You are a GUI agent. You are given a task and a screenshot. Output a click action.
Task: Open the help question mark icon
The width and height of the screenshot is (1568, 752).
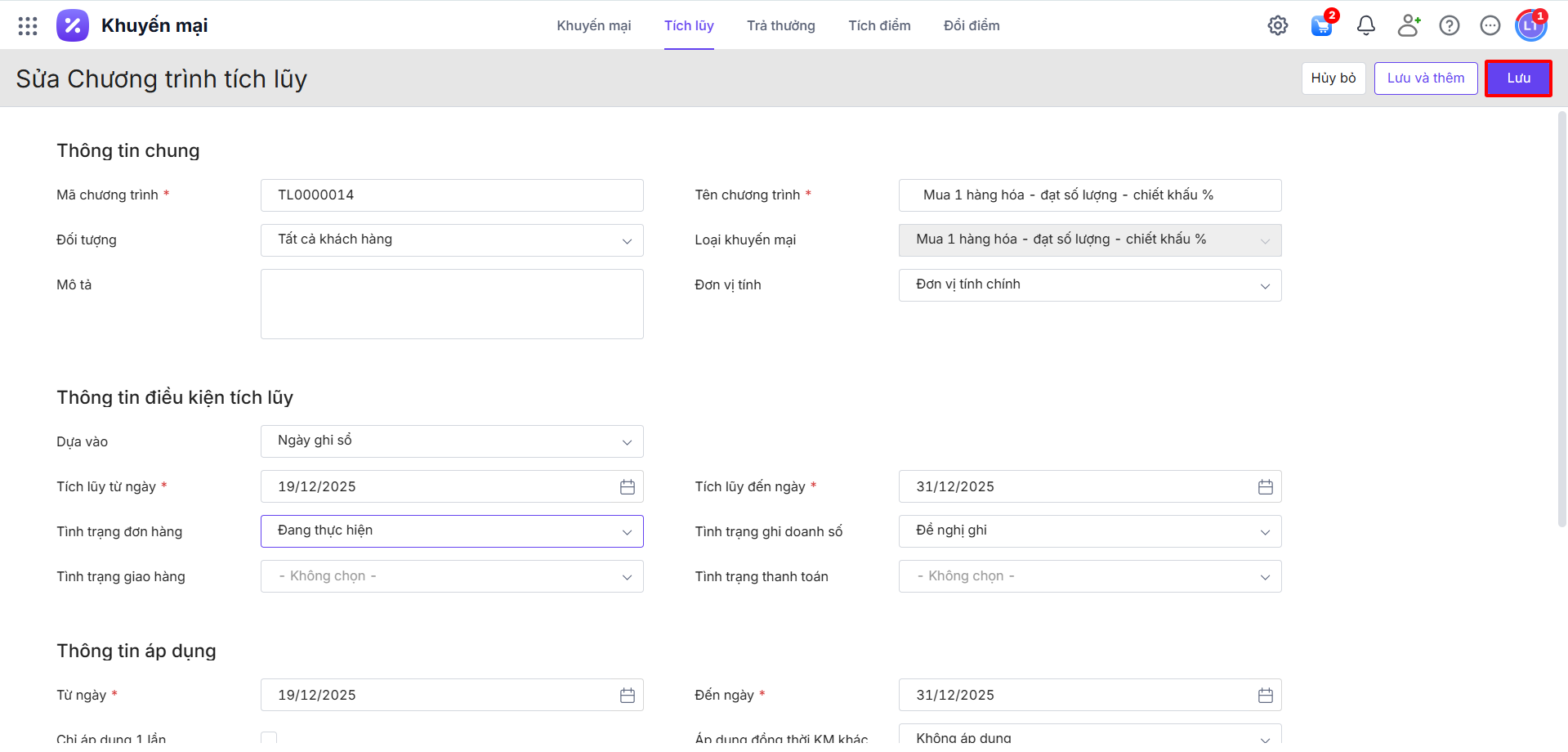(x=1450, y=26)
